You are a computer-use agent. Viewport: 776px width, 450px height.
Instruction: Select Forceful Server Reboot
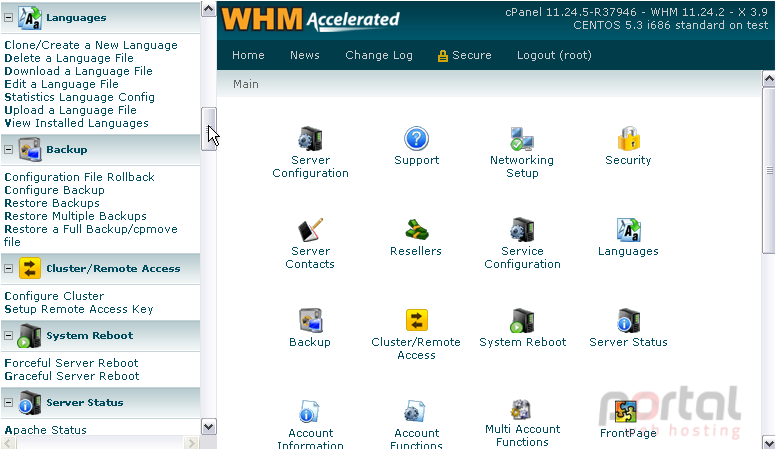[72, 363]
